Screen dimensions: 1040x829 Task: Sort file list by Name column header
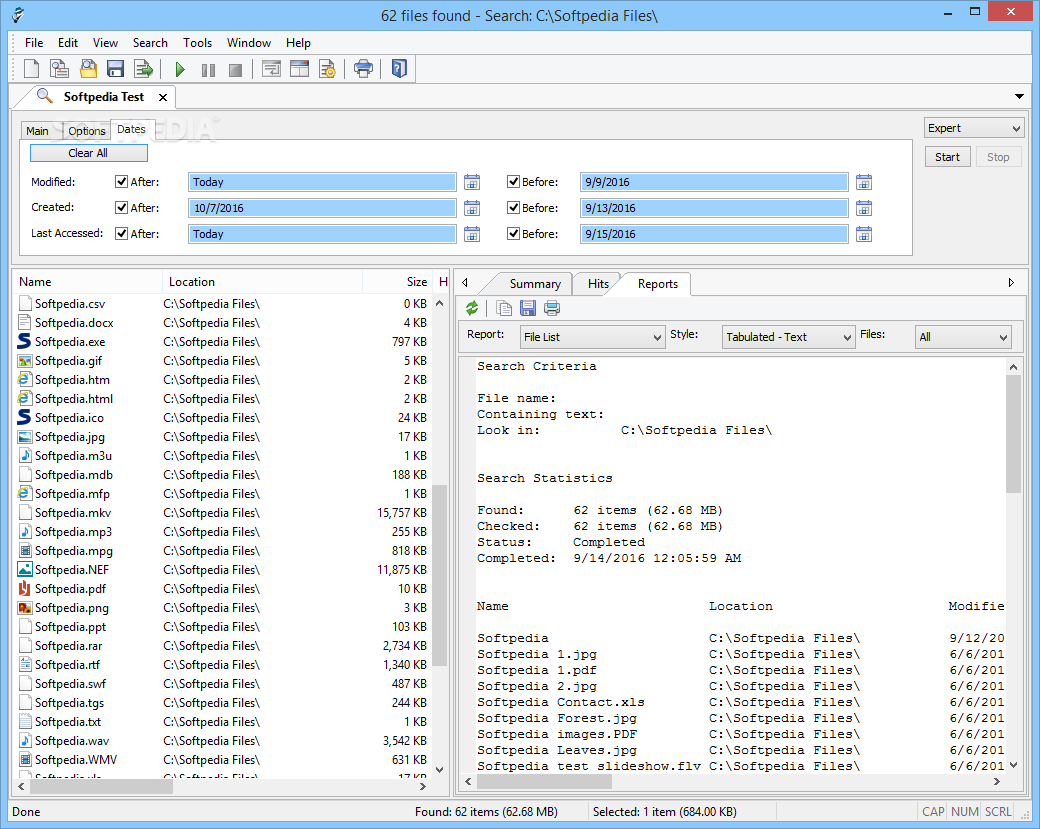pyautogui.click(x=88, y=282)
